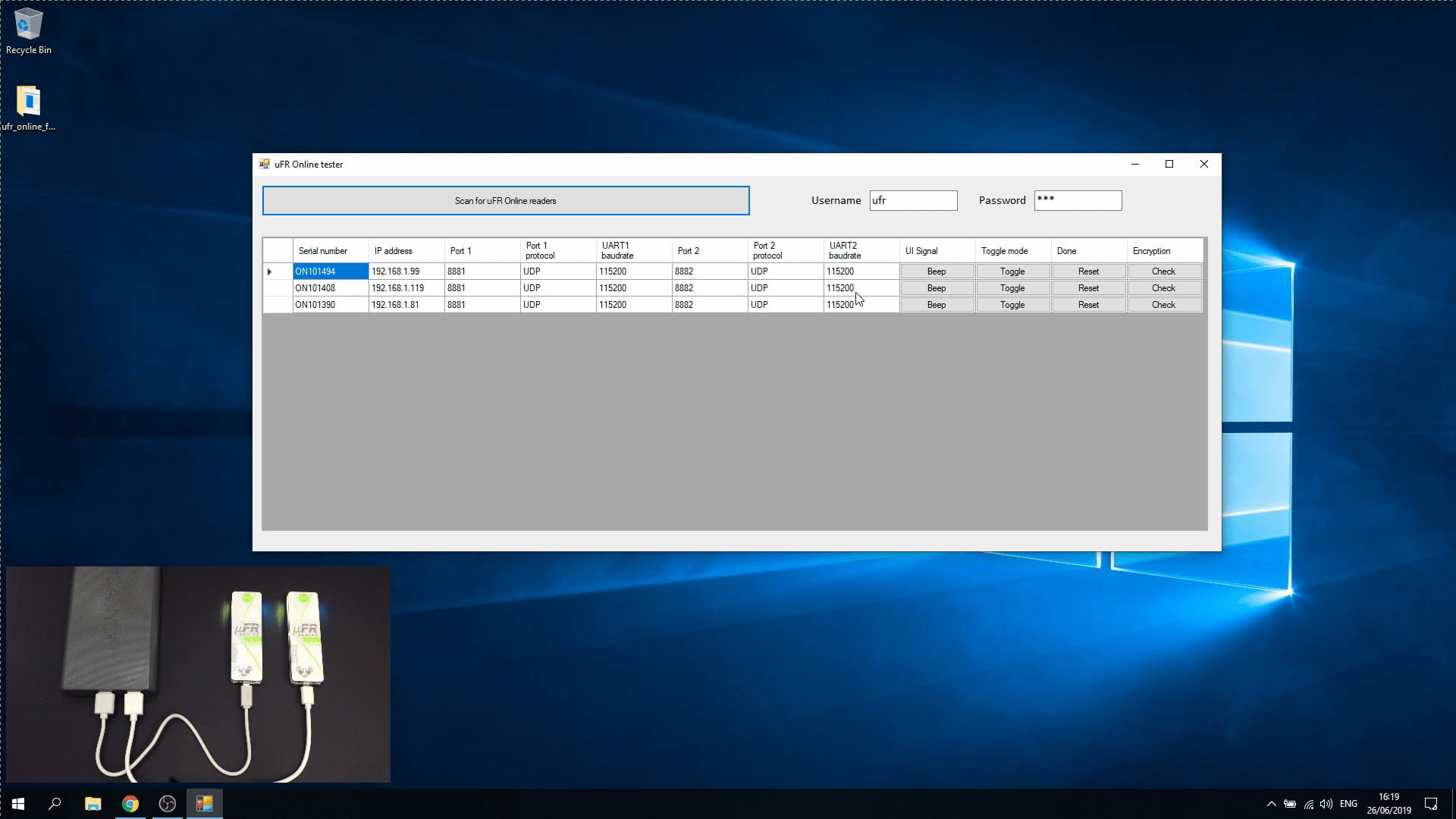Screen dimensions: 1456x819
Task: Click the webcam preview of uFR readers
Action: pyautogui.click(x=198, y=674)
